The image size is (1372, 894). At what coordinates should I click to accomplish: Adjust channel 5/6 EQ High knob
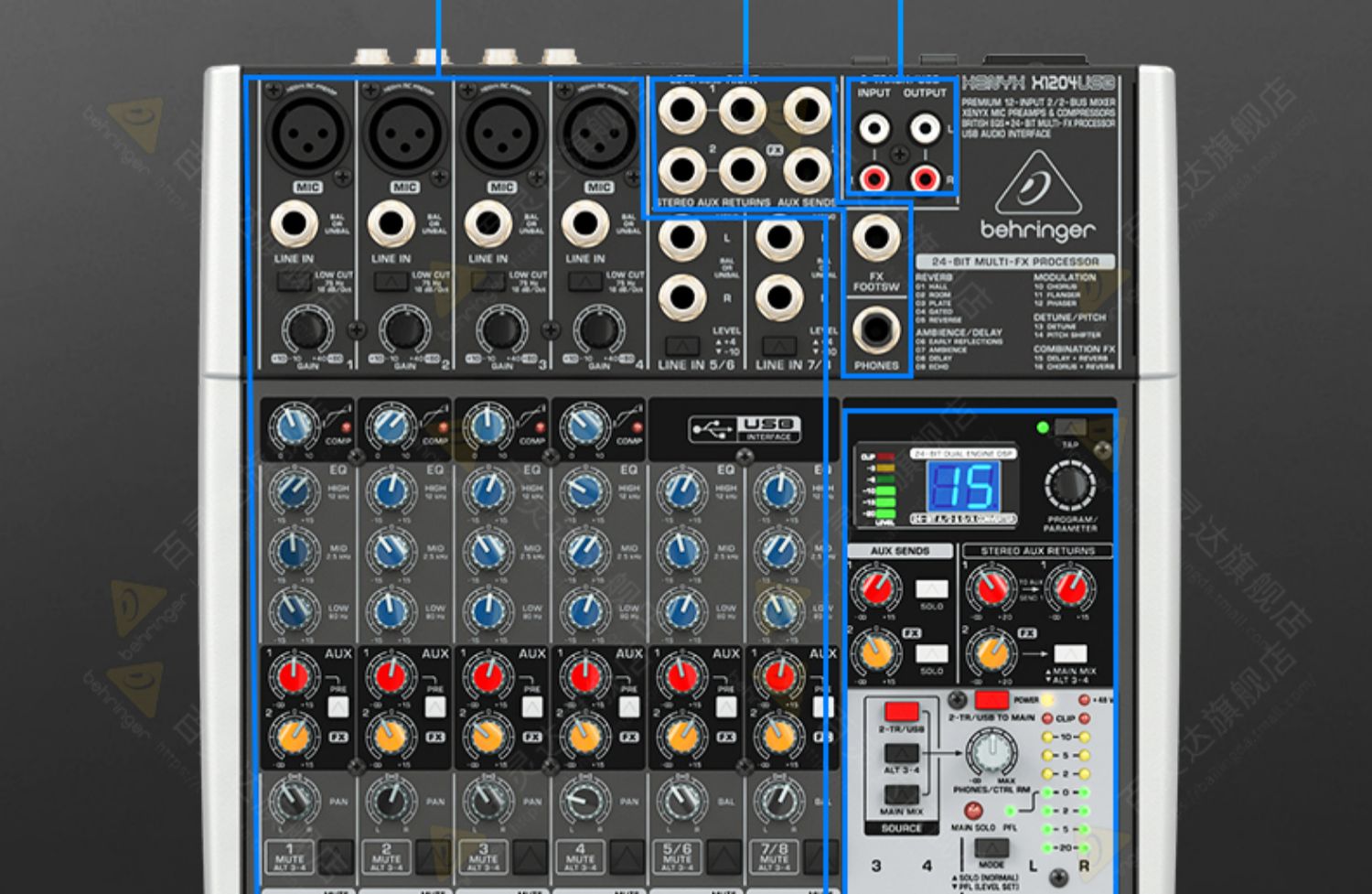pyautogui.click(x=681, y=492)
